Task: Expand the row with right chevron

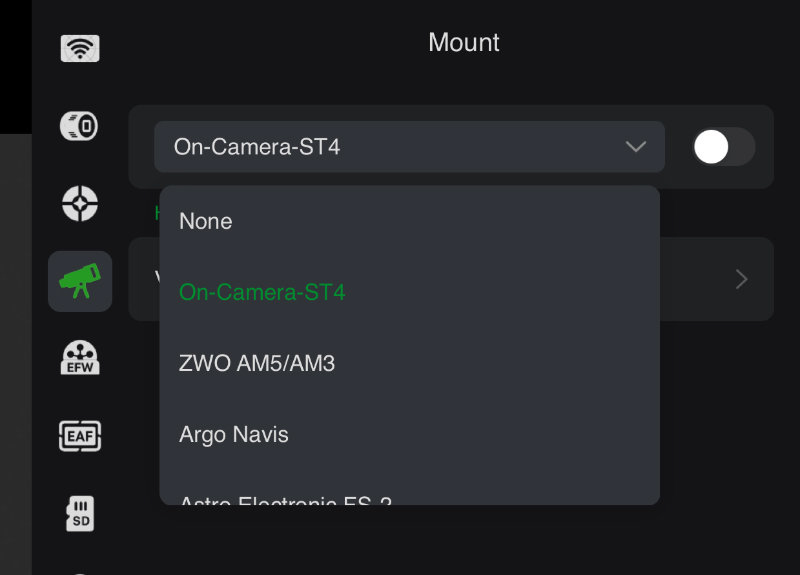Action: point(741,279)
